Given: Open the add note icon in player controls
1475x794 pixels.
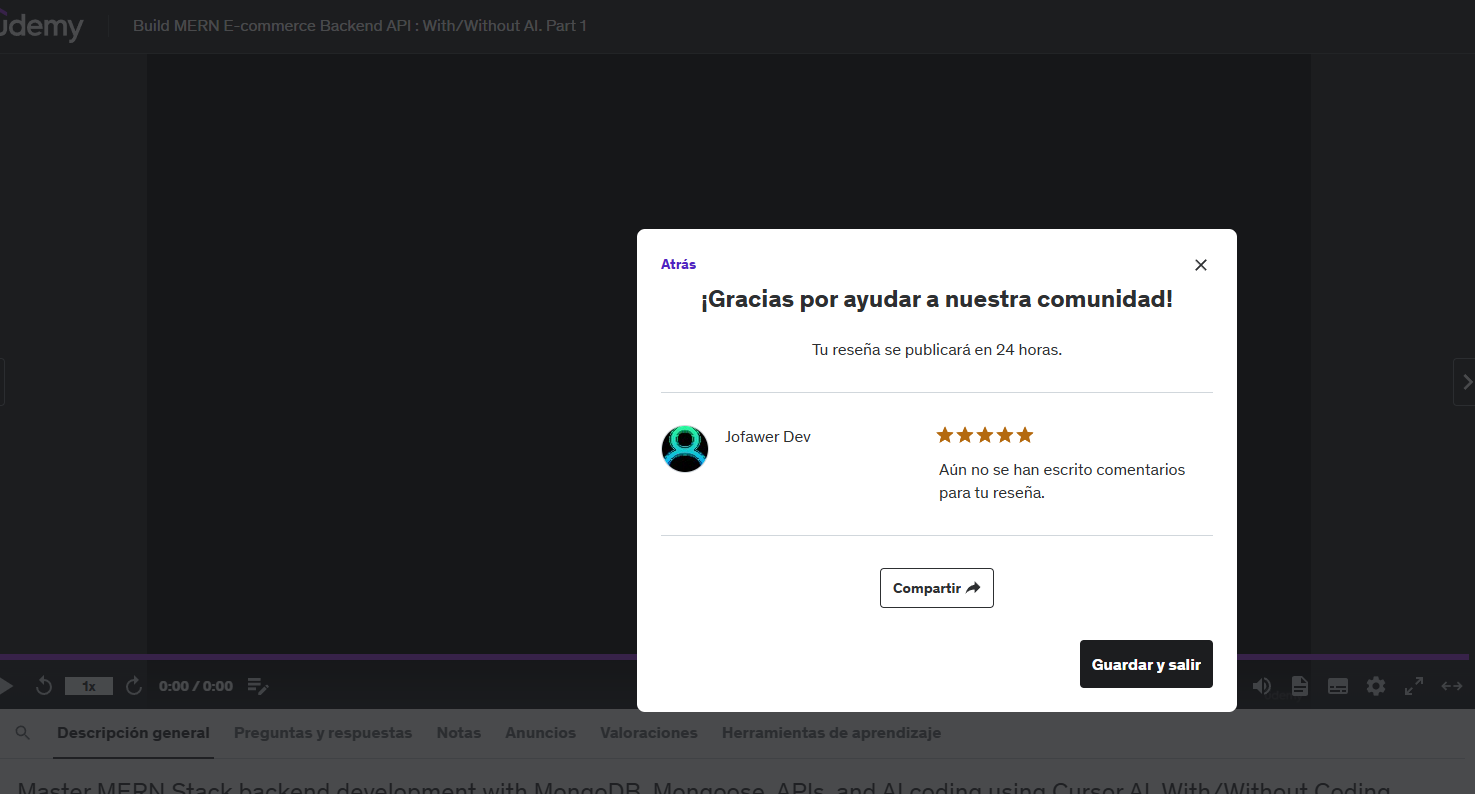Looking at the screenshot, I should coord(258,686).
